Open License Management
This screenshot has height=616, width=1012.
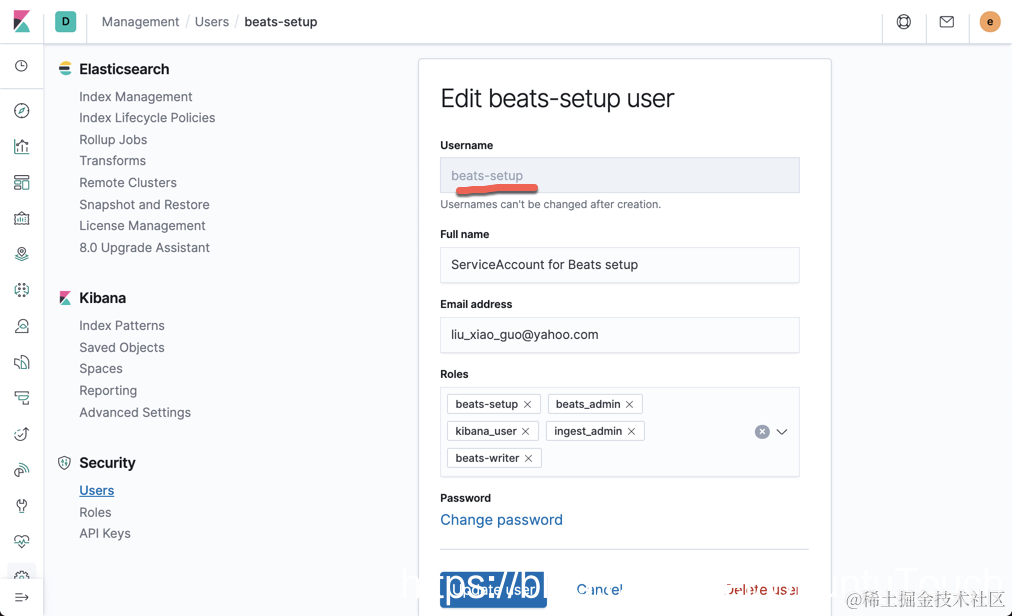click(142, 225)
